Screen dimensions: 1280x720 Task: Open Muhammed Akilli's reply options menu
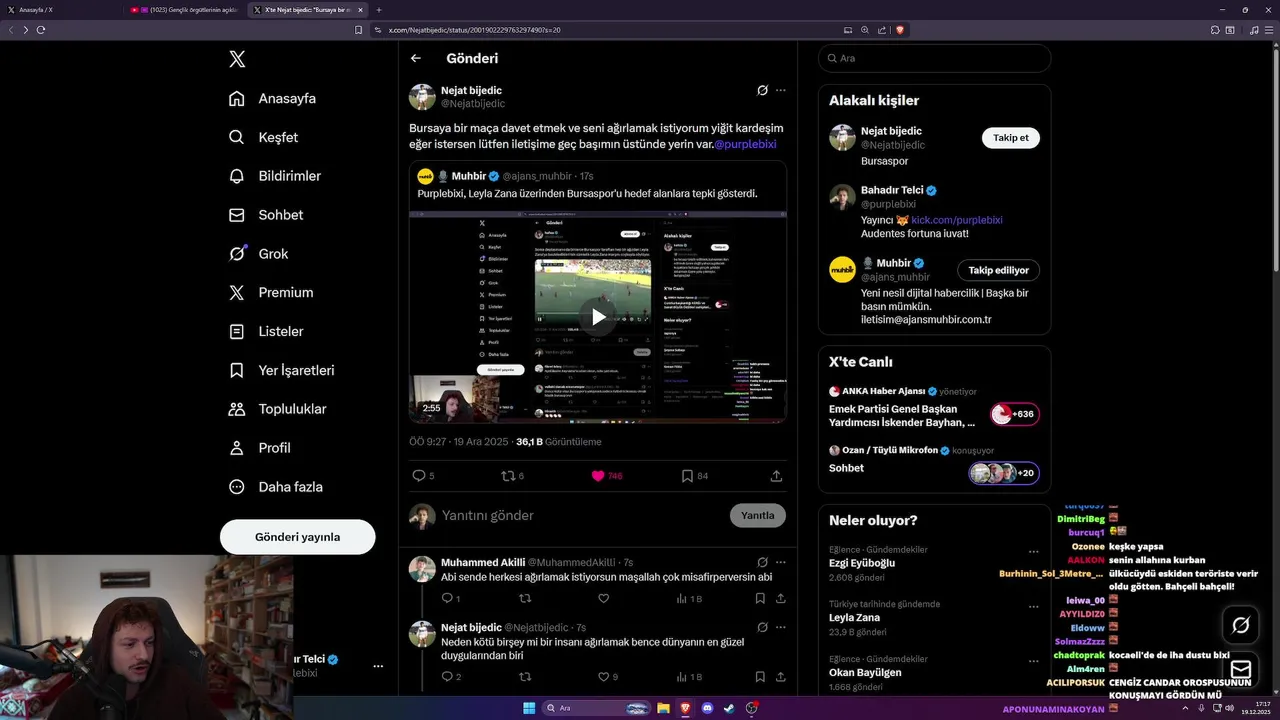[x=781, y=562]
